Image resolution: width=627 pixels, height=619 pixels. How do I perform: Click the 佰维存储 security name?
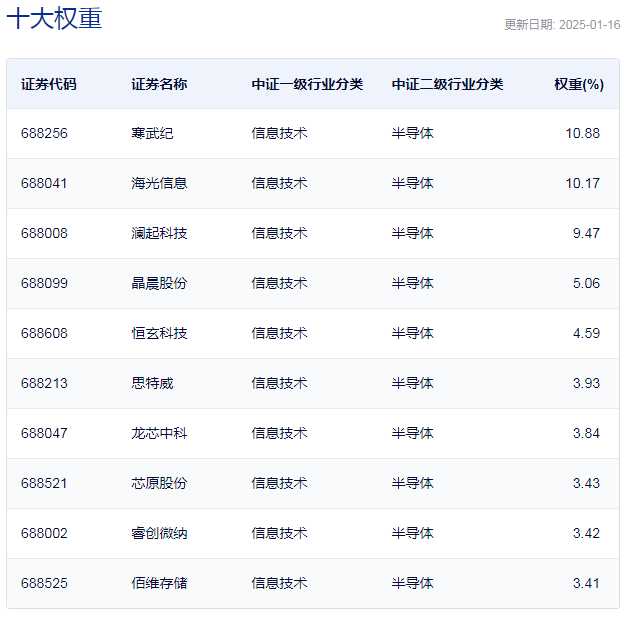tap(159, 583)
